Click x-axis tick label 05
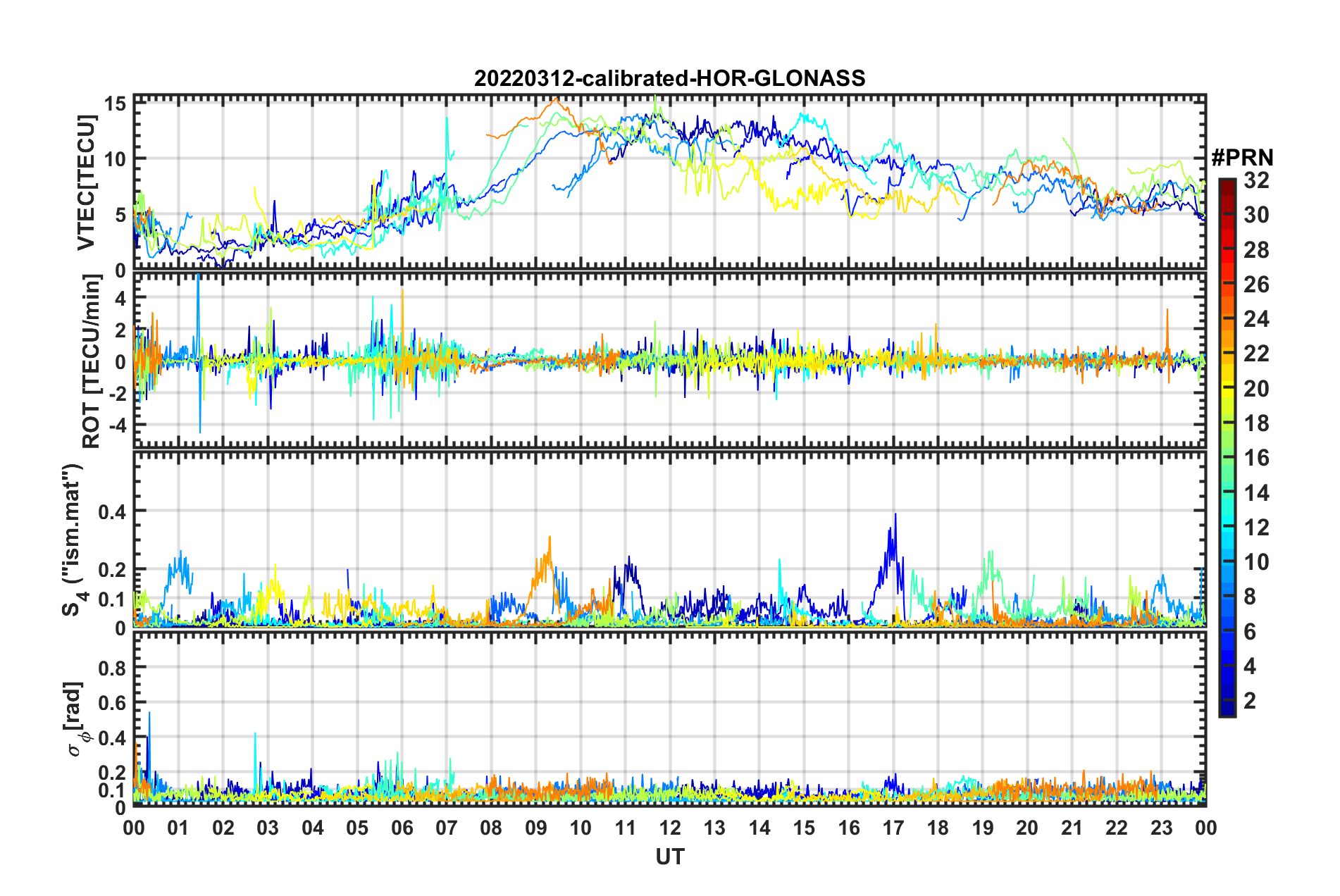 (x=357, y=828)
